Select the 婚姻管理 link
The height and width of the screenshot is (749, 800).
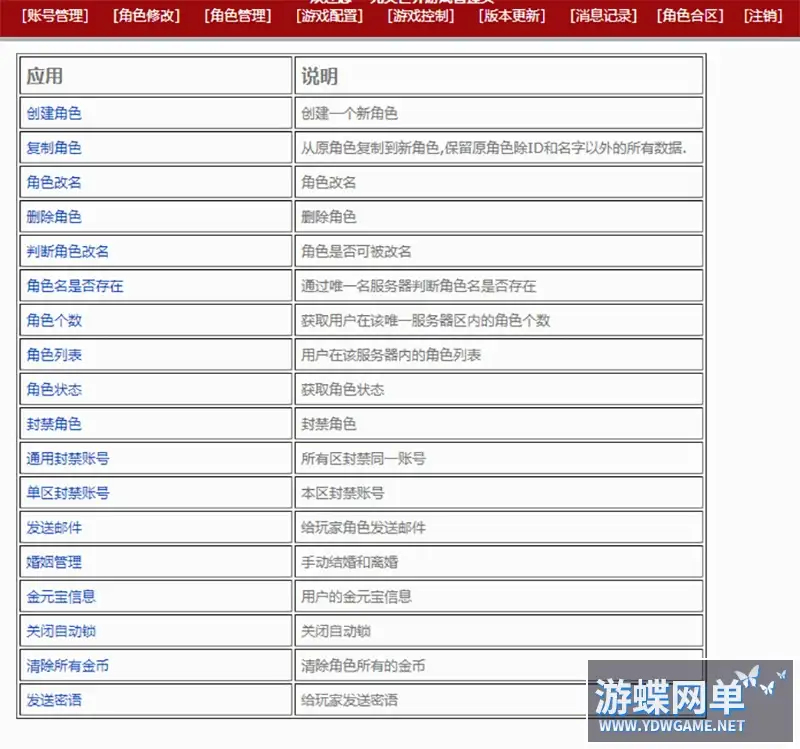pos(54,562)
